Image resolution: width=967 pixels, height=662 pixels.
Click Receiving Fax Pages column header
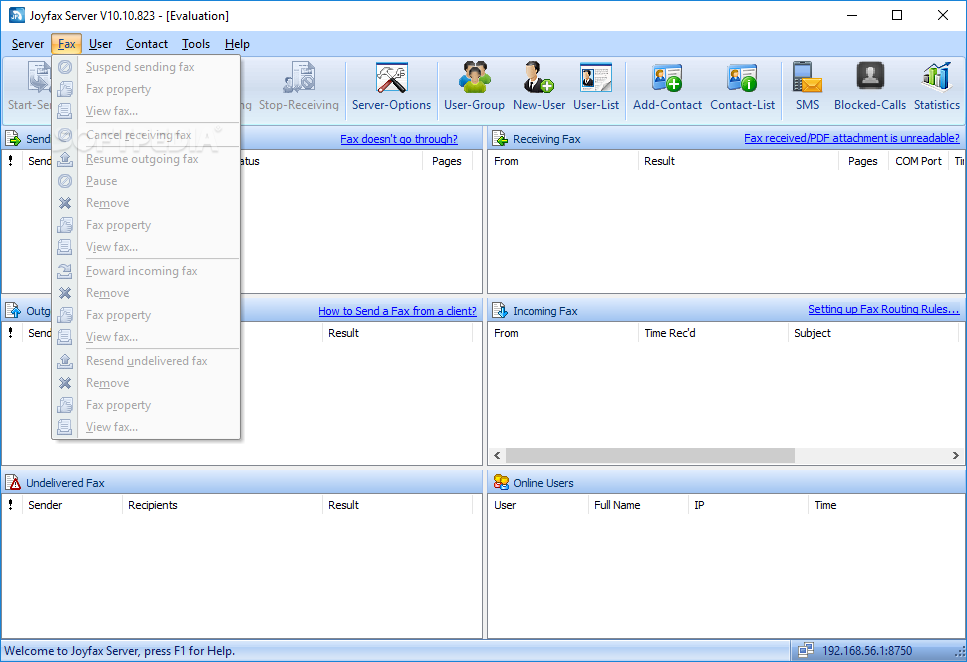coord(863,161)
